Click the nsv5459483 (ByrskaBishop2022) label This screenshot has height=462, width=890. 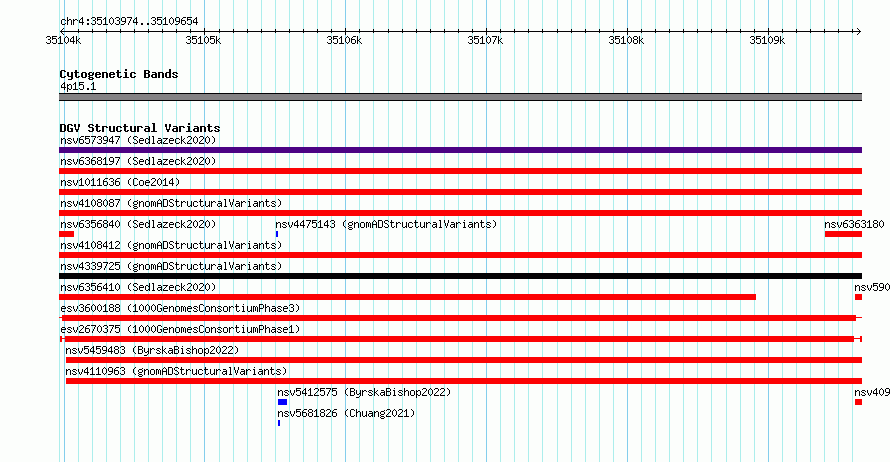click(x=152, y=350)
